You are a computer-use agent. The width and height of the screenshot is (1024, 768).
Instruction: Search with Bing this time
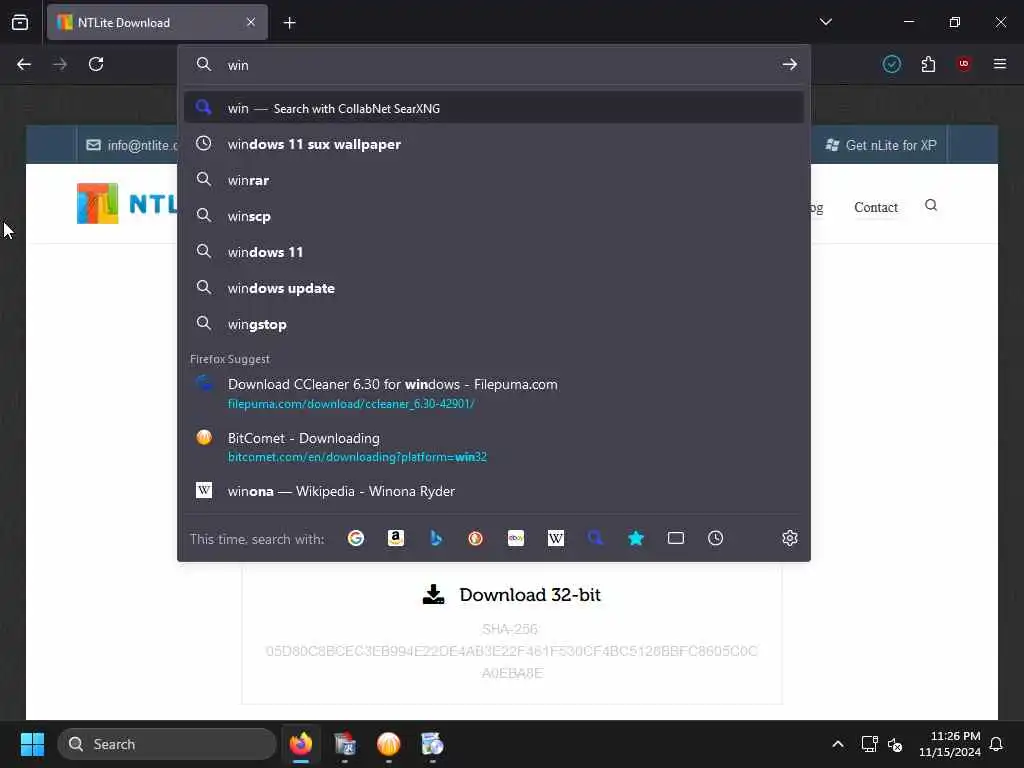point(436,538)
